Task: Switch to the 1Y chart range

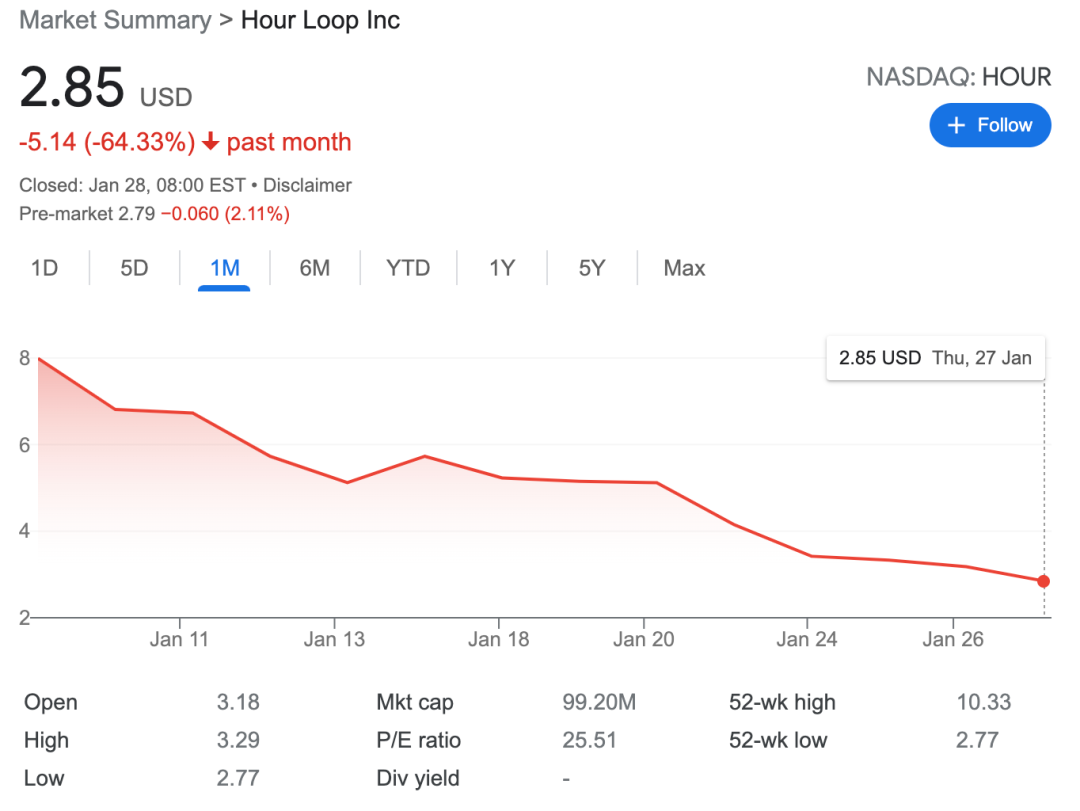Action: click(x=502, y=268)
